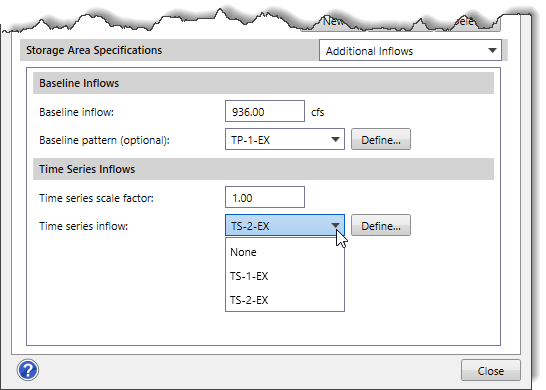Open the Additional Inflows specifications dropdown
546x390 pixels.
pyautogui.click(x=410, y=50)
